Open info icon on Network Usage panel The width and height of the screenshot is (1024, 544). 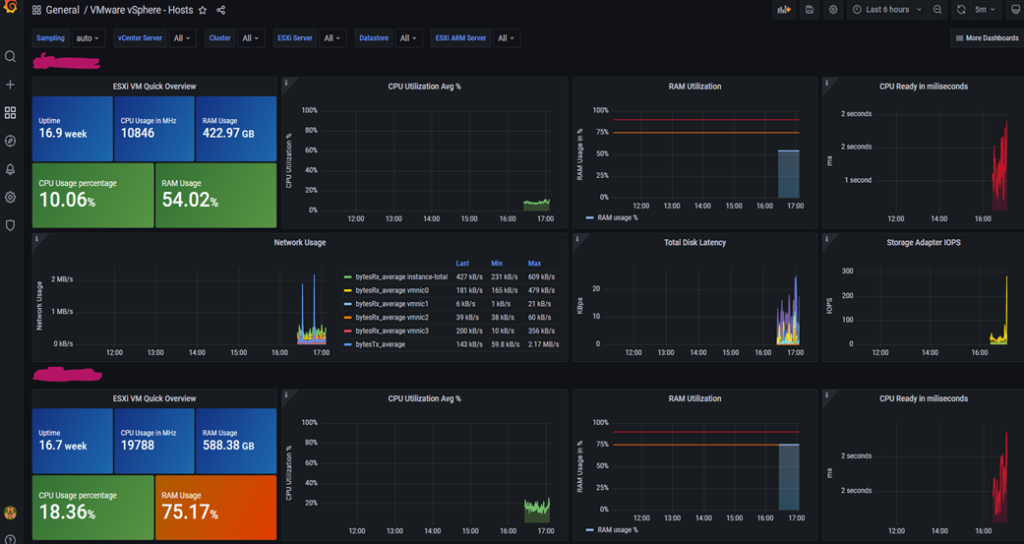pos(37,239)
